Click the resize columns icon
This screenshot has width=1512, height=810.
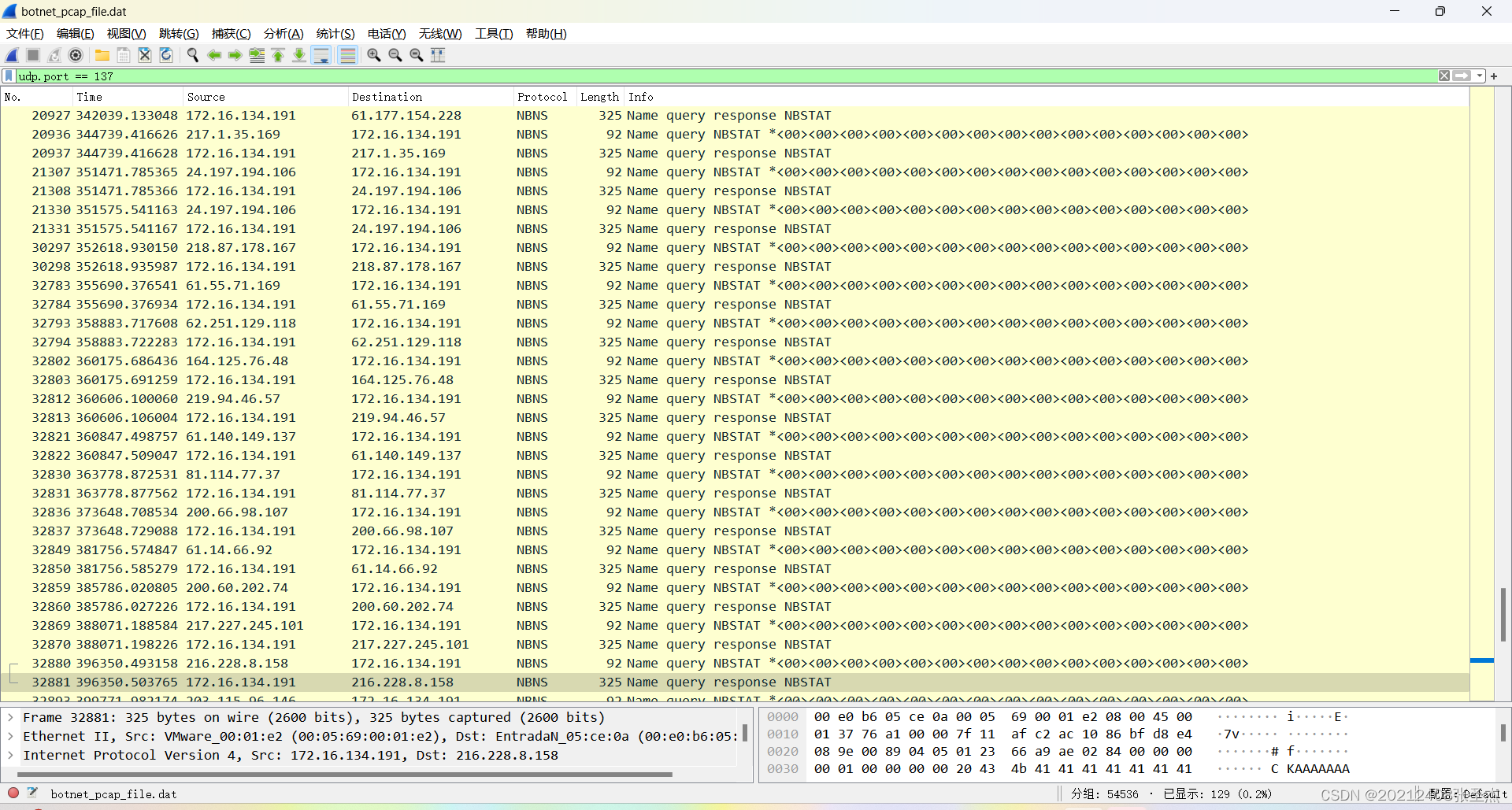438,55
